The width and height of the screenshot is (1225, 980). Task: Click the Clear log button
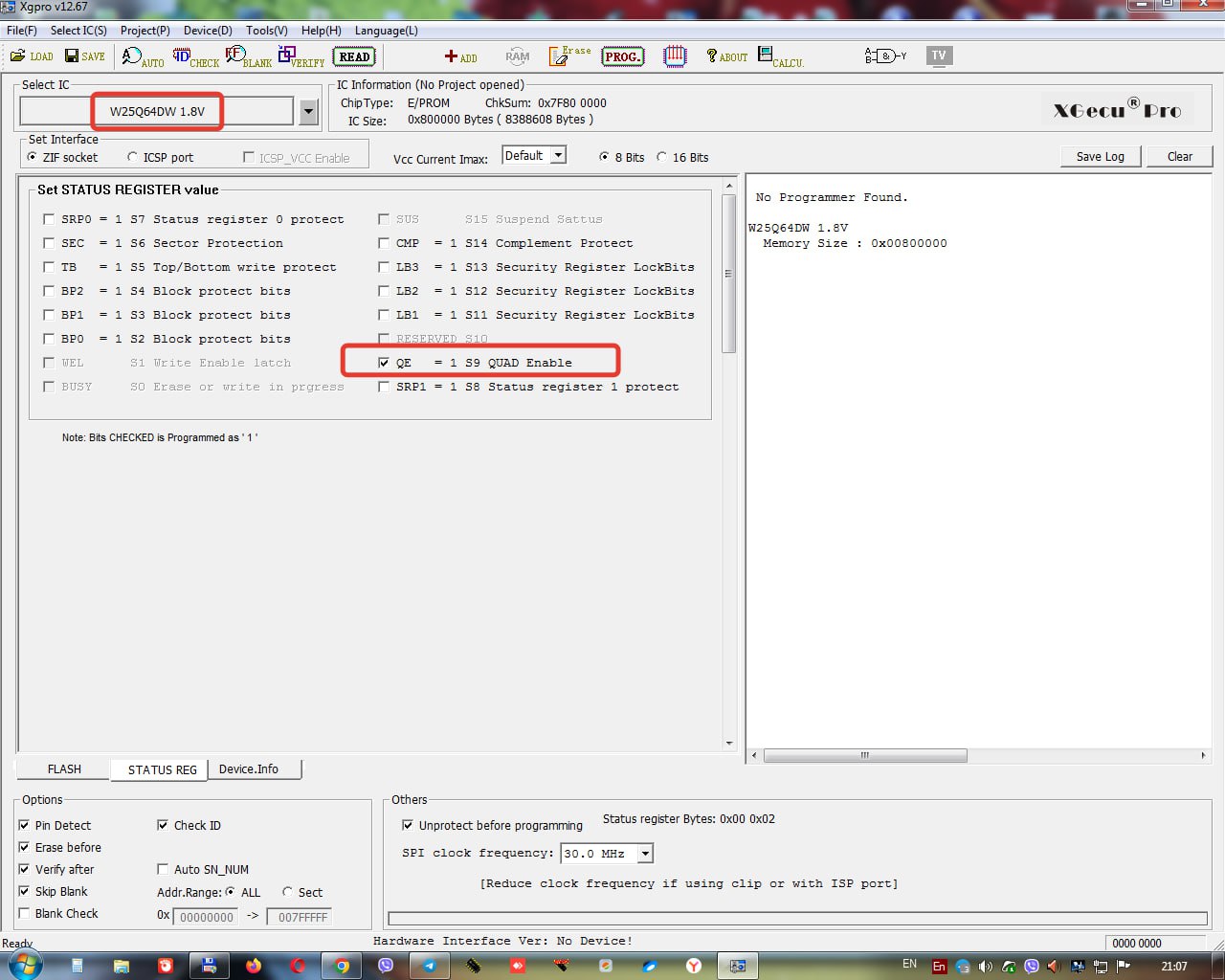[1180, 157]
